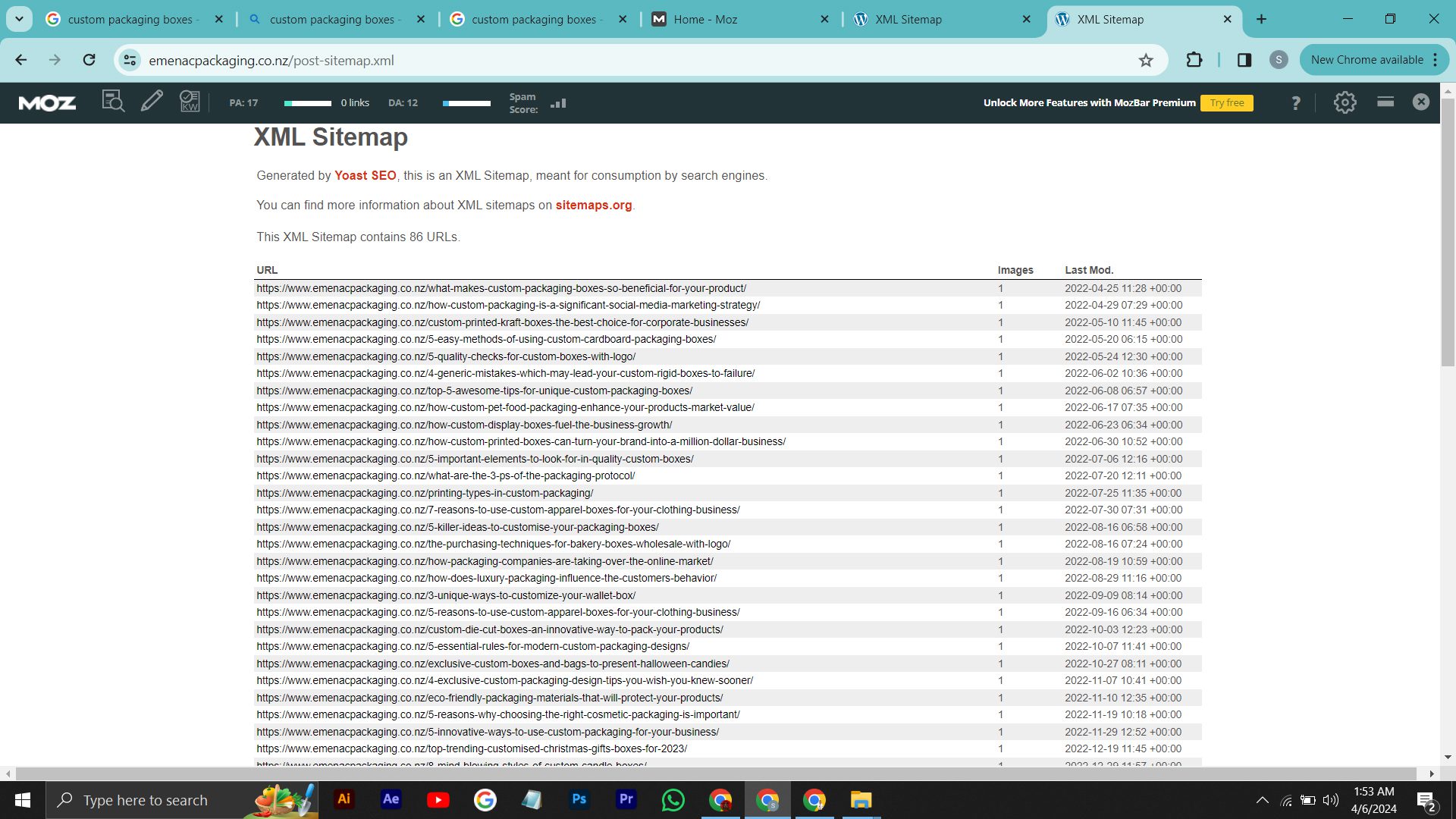Screen dimensions: 1456x819
Task: Open MozBar page analysis tool
Action: click(x=113, y=102)
